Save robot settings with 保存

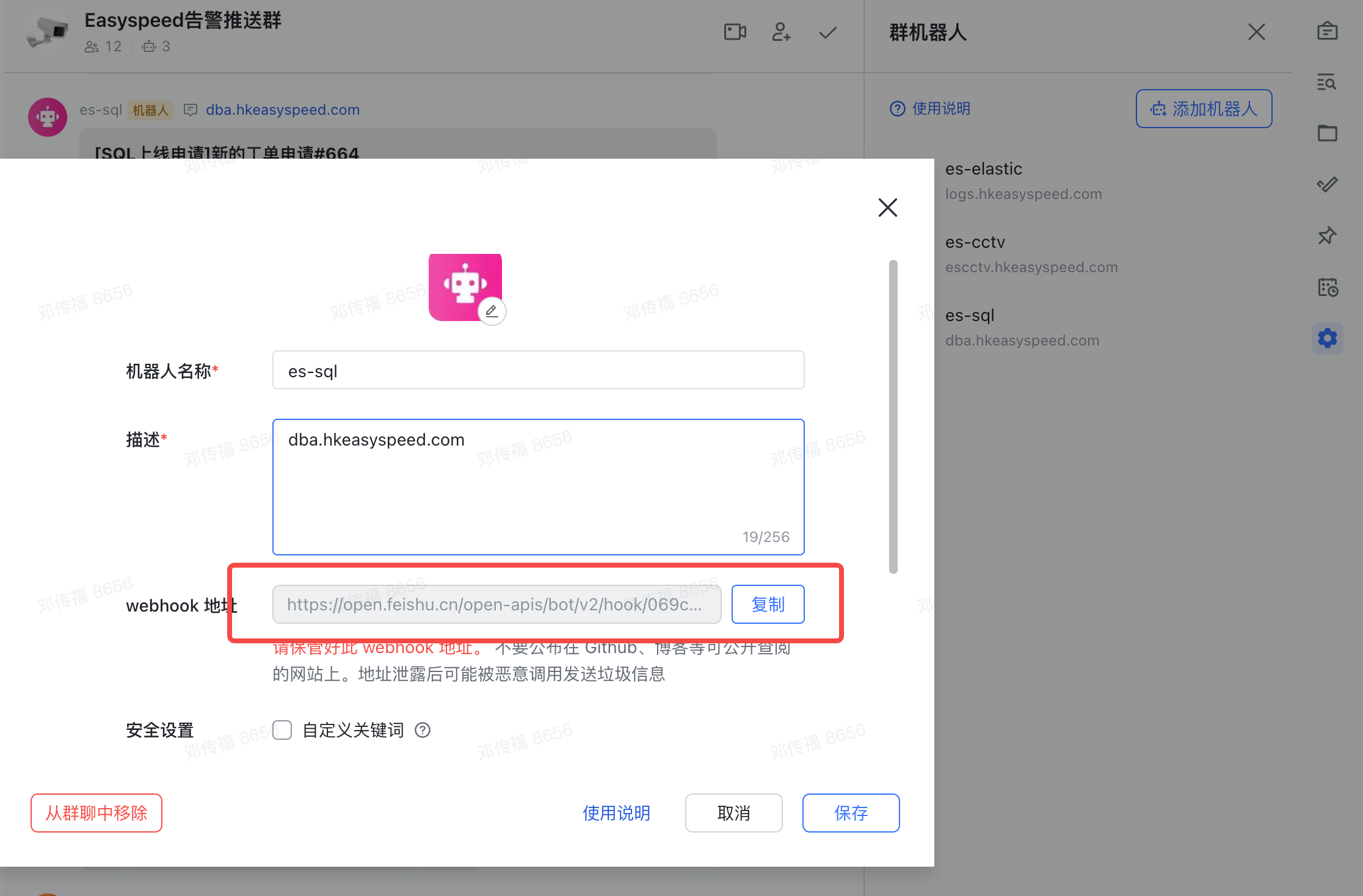pyautogui.click(x=851, y=813)
